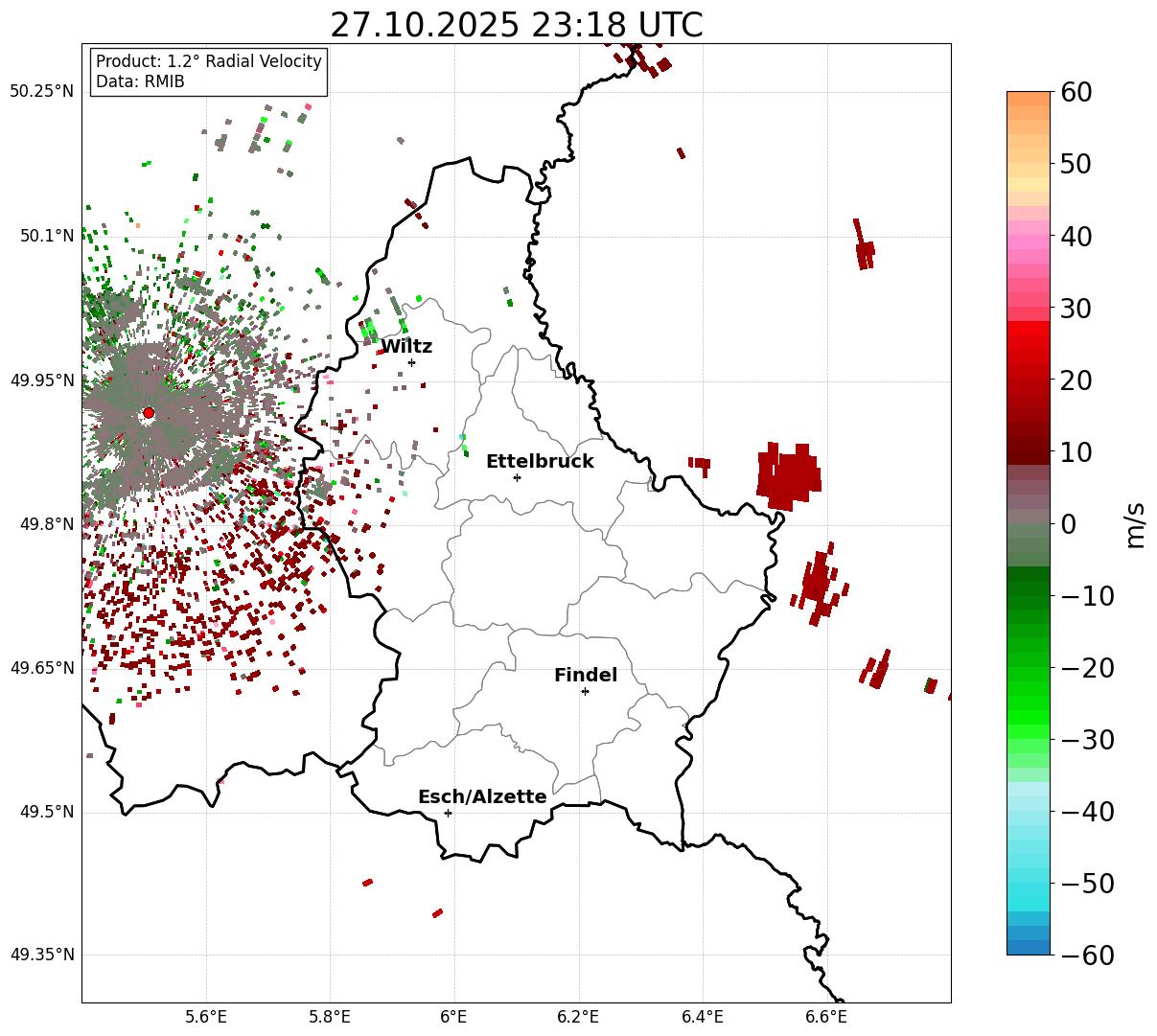Click the 5.6°E longitude label
1157x1036 pixels.
(x=206, y=1016)
